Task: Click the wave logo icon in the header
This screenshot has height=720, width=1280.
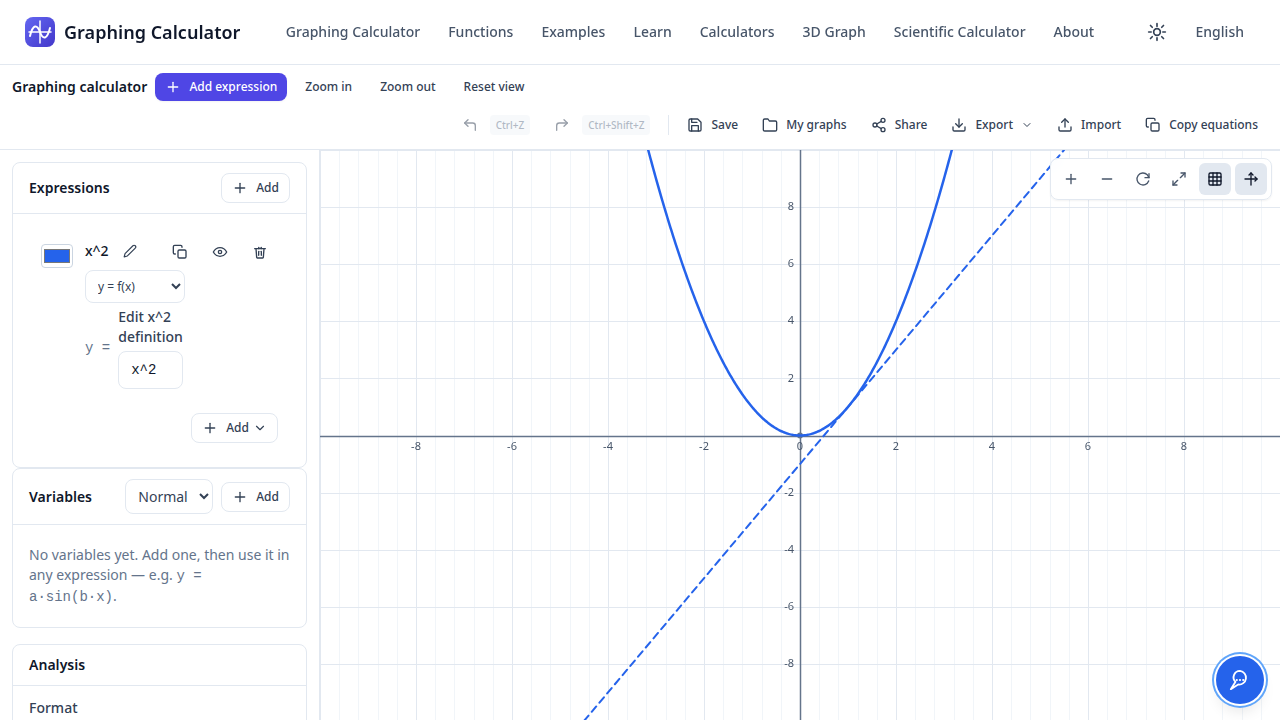Action: (x=40, y=32)
